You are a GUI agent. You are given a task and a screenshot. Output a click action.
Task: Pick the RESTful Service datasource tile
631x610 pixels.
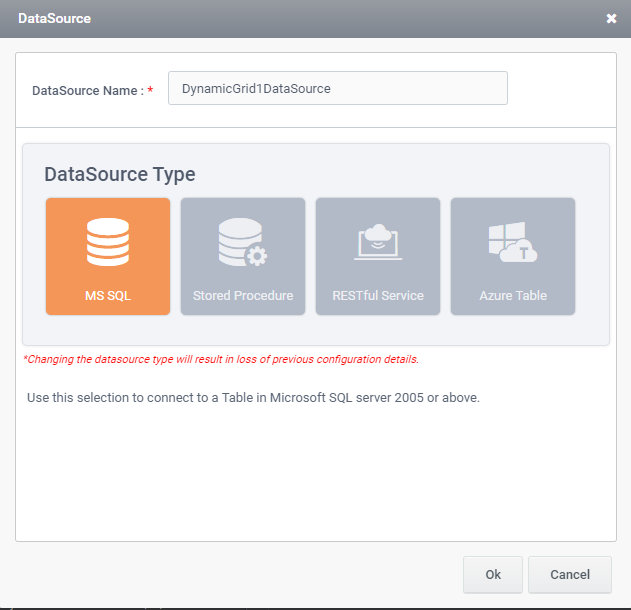click(x=378, y=256)
